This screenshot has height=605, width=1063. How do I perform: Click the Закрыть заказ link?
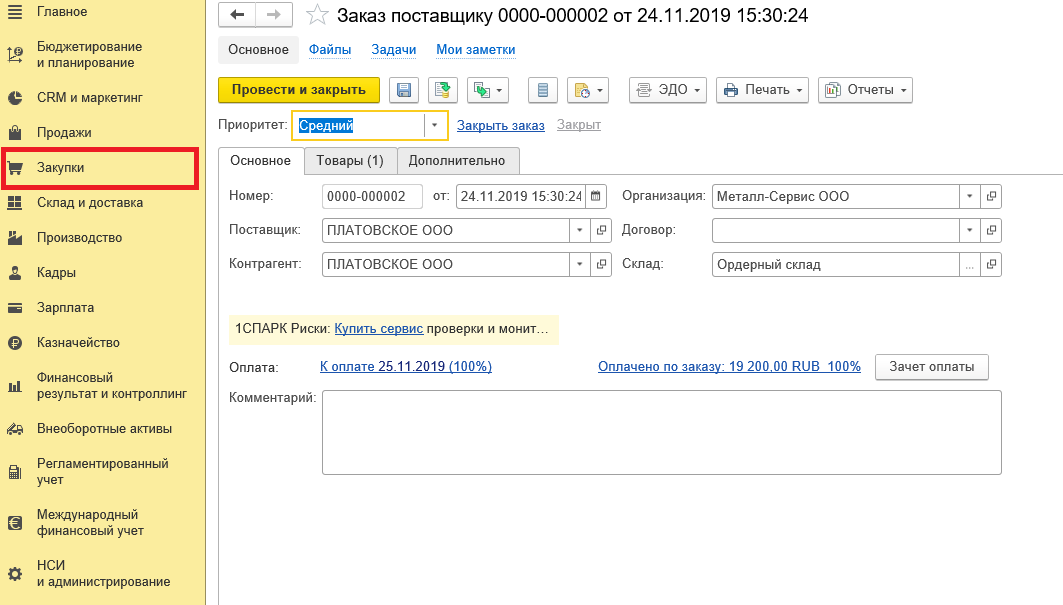coord(500,125)
